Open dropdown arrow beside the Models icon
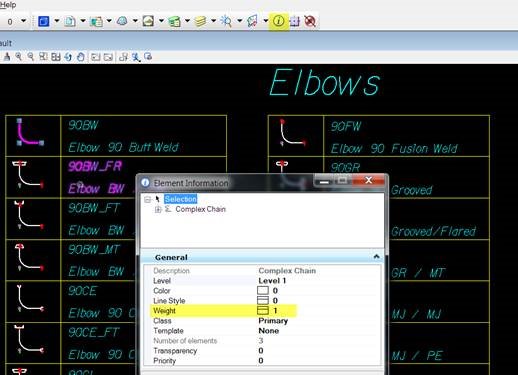 coord(57,21)
